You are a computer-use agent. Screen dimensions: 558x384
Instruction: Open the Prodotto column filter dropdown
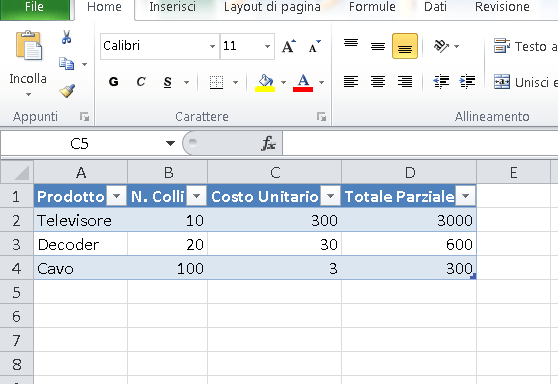click(116, 196)
